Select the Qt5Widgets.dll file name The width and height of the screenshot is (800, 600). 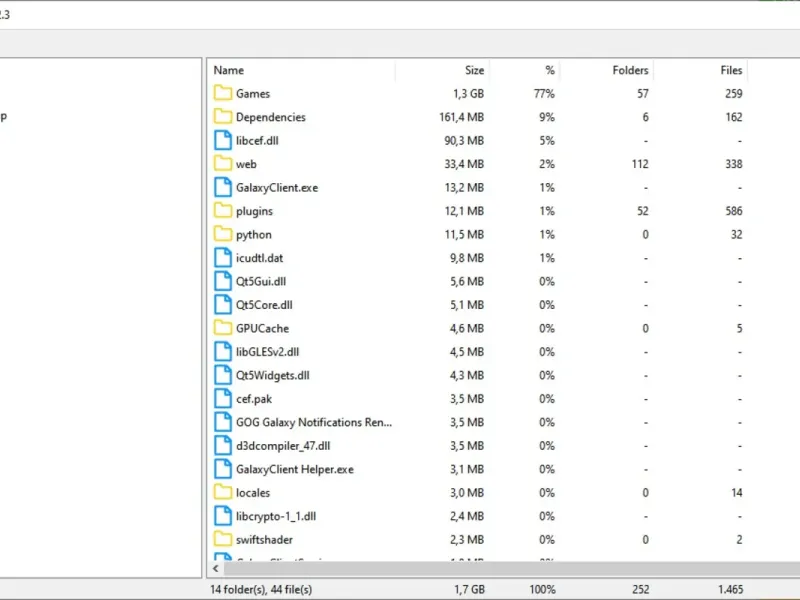273,376
